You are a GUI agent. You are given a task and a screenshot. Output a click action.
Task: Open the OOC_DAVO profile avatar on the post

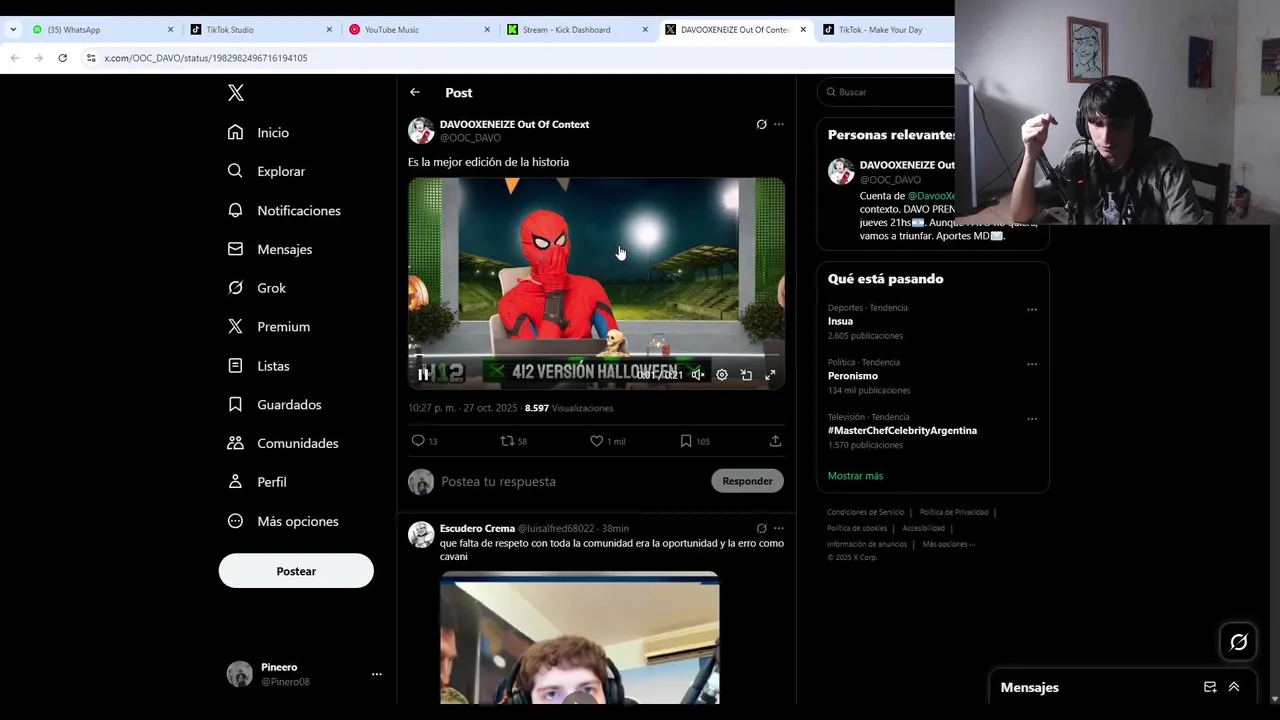coord(421,131)
